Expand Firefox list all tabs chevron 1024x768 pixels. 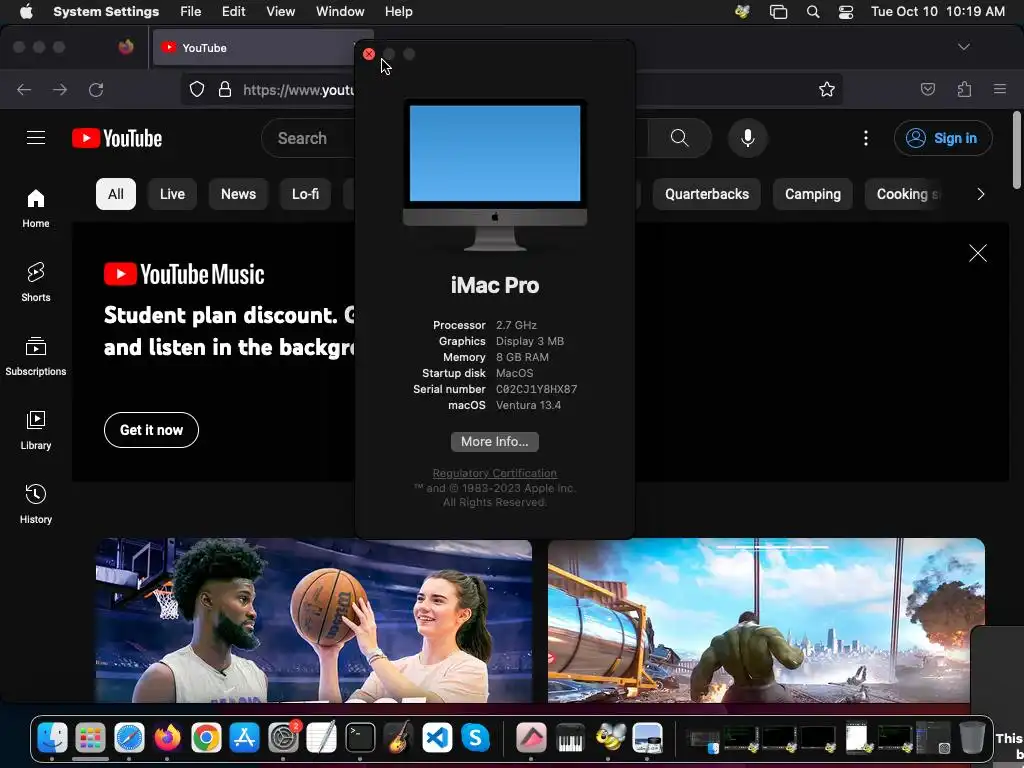tap(963, 47)
